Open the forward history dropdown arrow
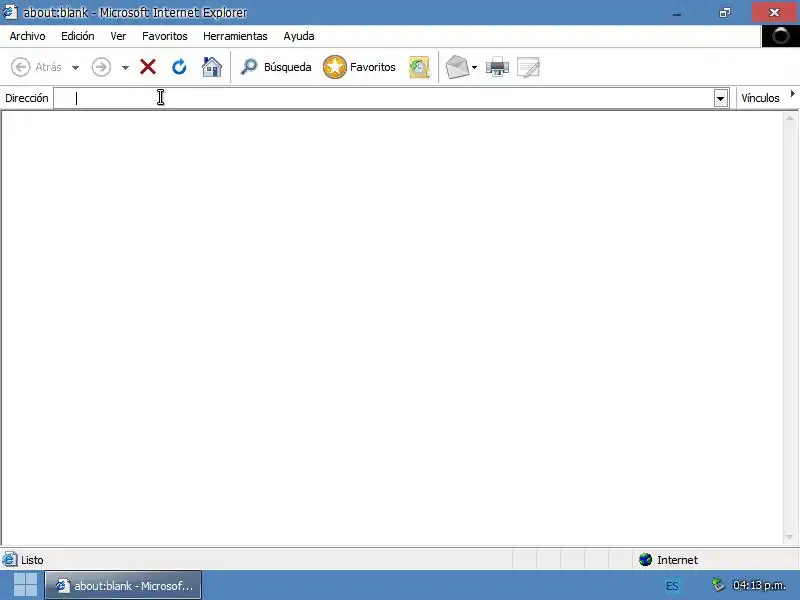 (x=125, y=67)
